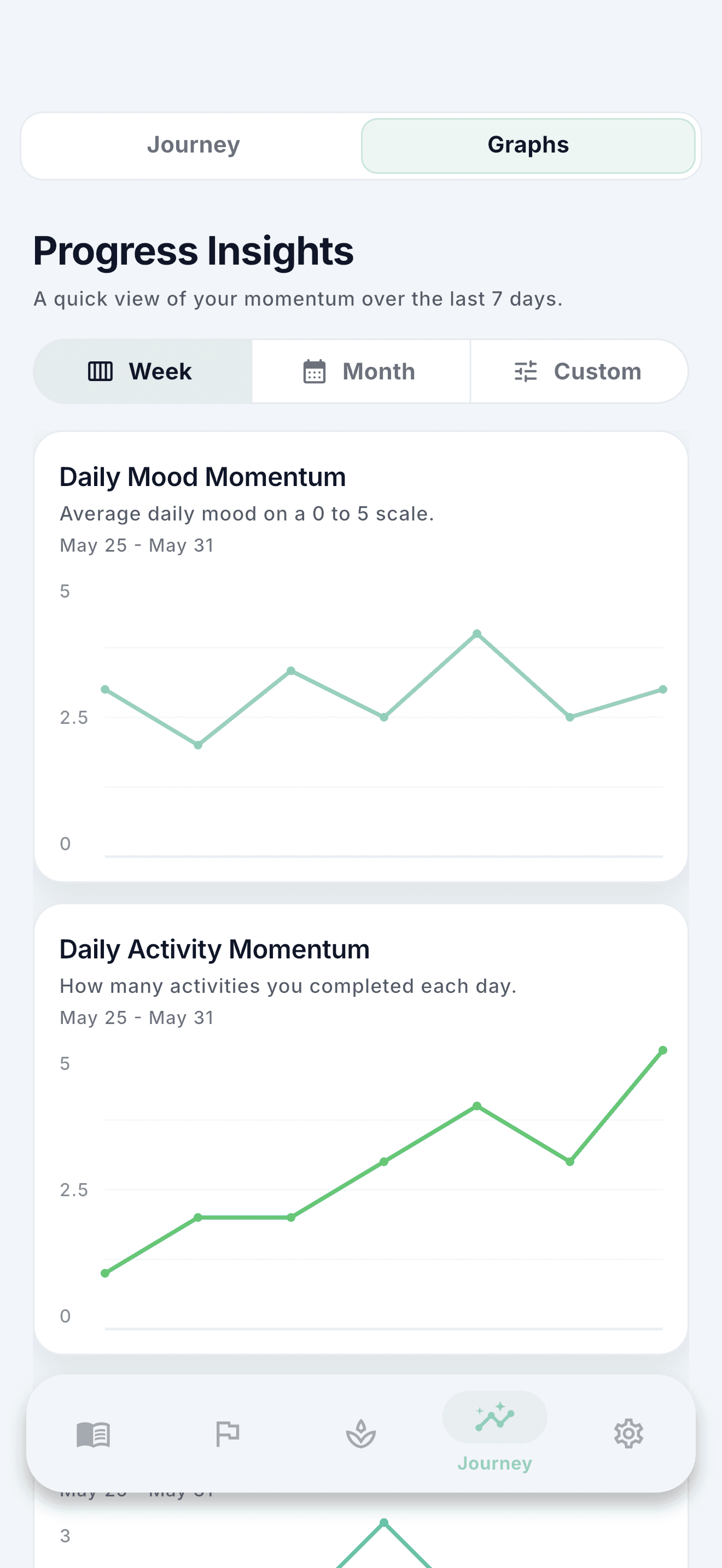Click the lowest point on Daily Mood chart
The width and height of the screenshot is (722, 1568).
198,745
